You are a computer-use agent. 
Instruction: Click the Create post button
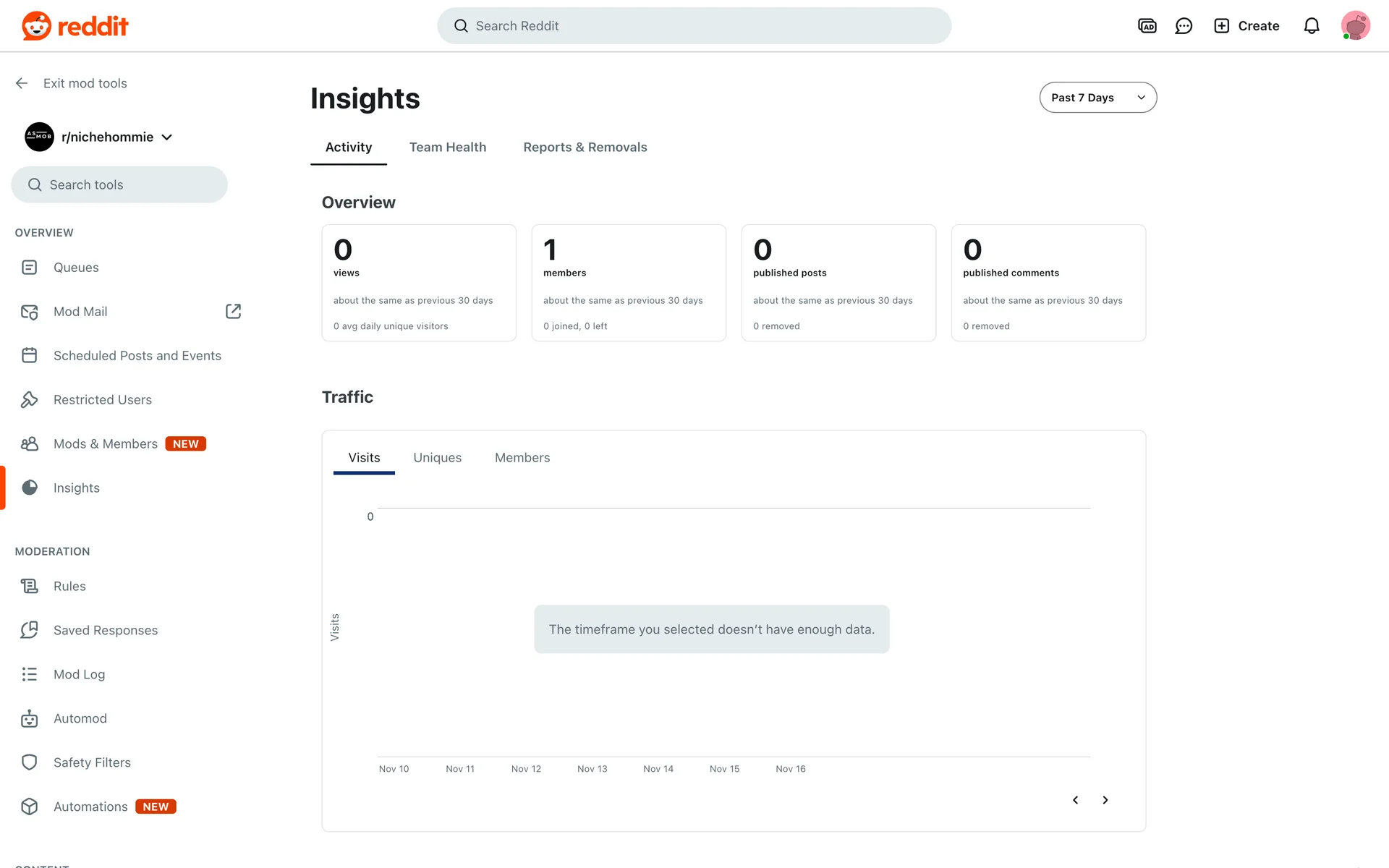coord(1246,26)
